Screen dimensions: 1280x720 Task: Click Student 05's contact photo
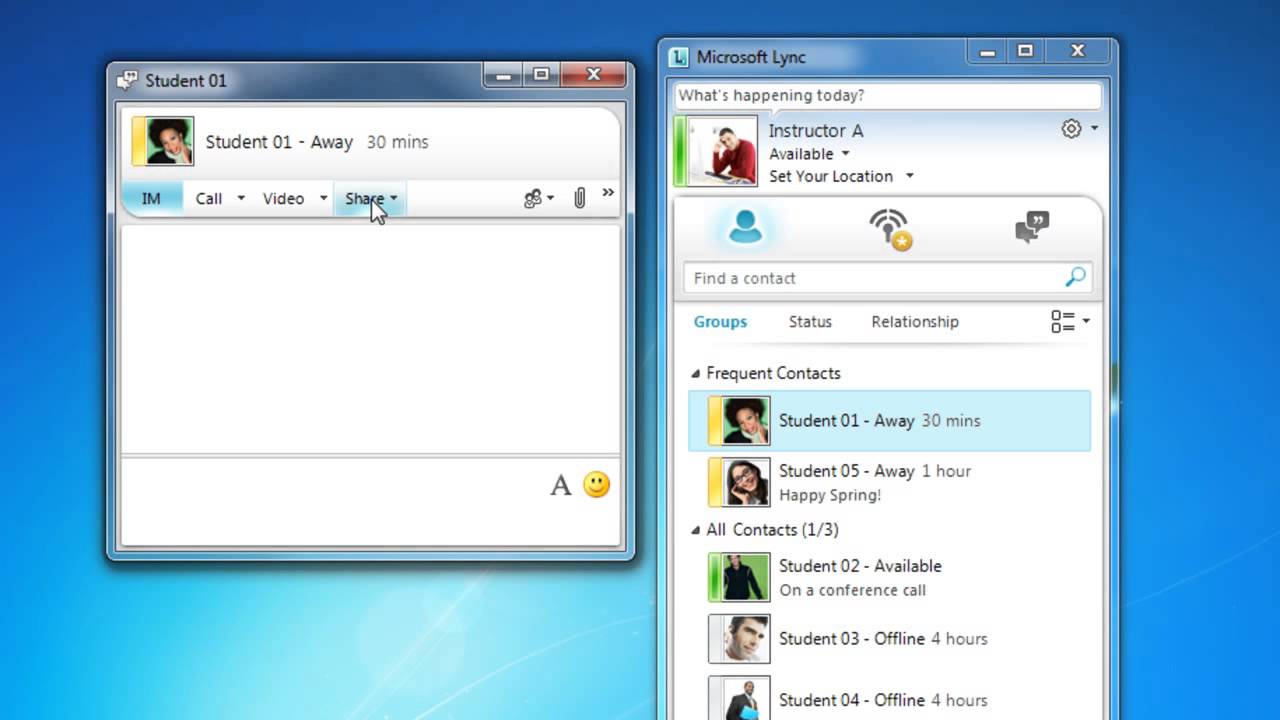[x=746, y=482]
